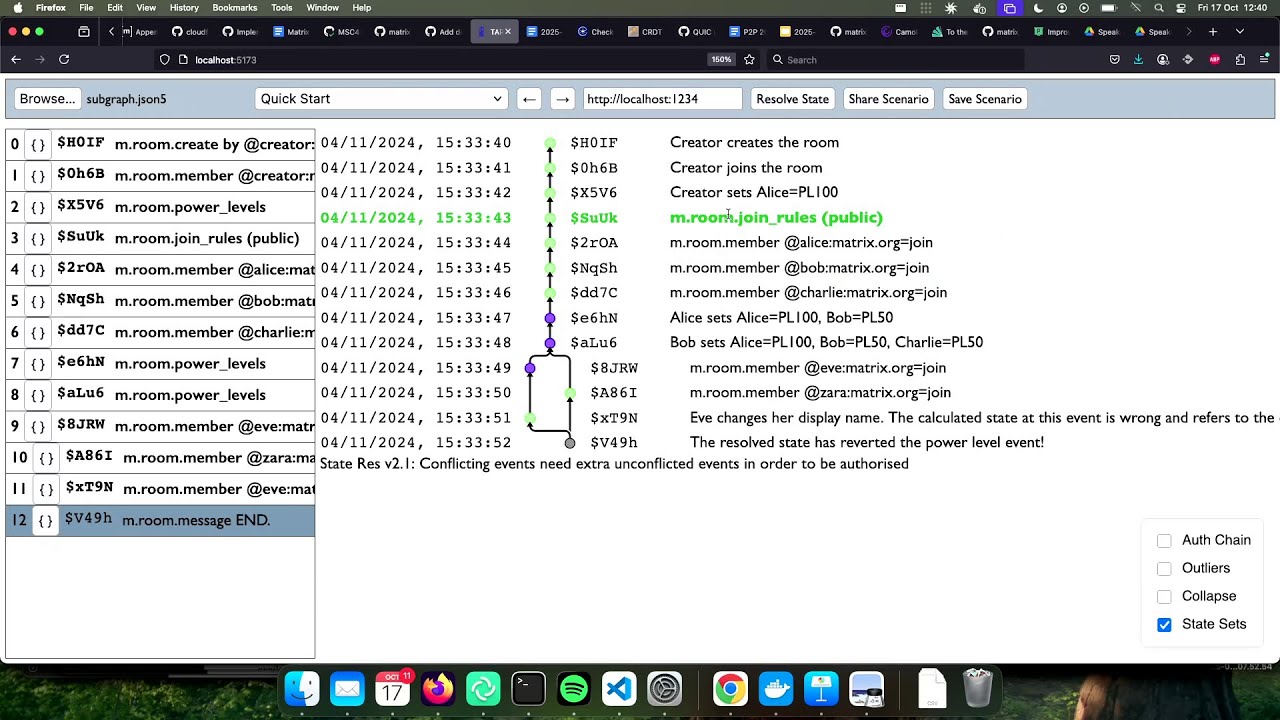Launch Terminal from the dock
Screen dimensions: 1280x720
528,689
